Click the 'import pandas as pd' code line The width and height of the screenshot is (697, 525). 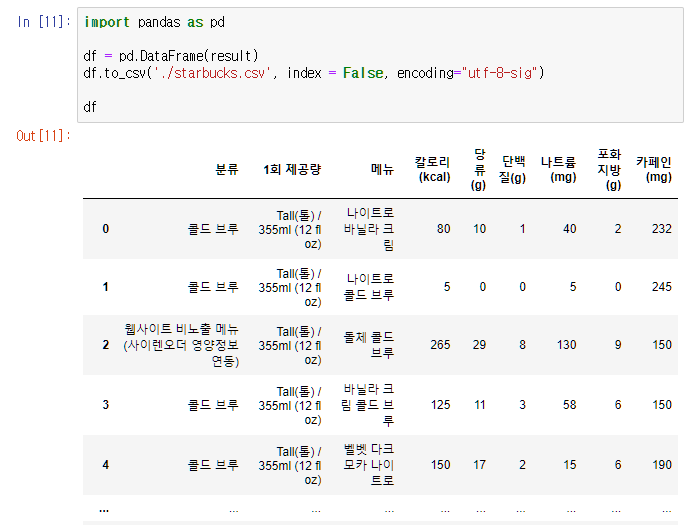154,22
